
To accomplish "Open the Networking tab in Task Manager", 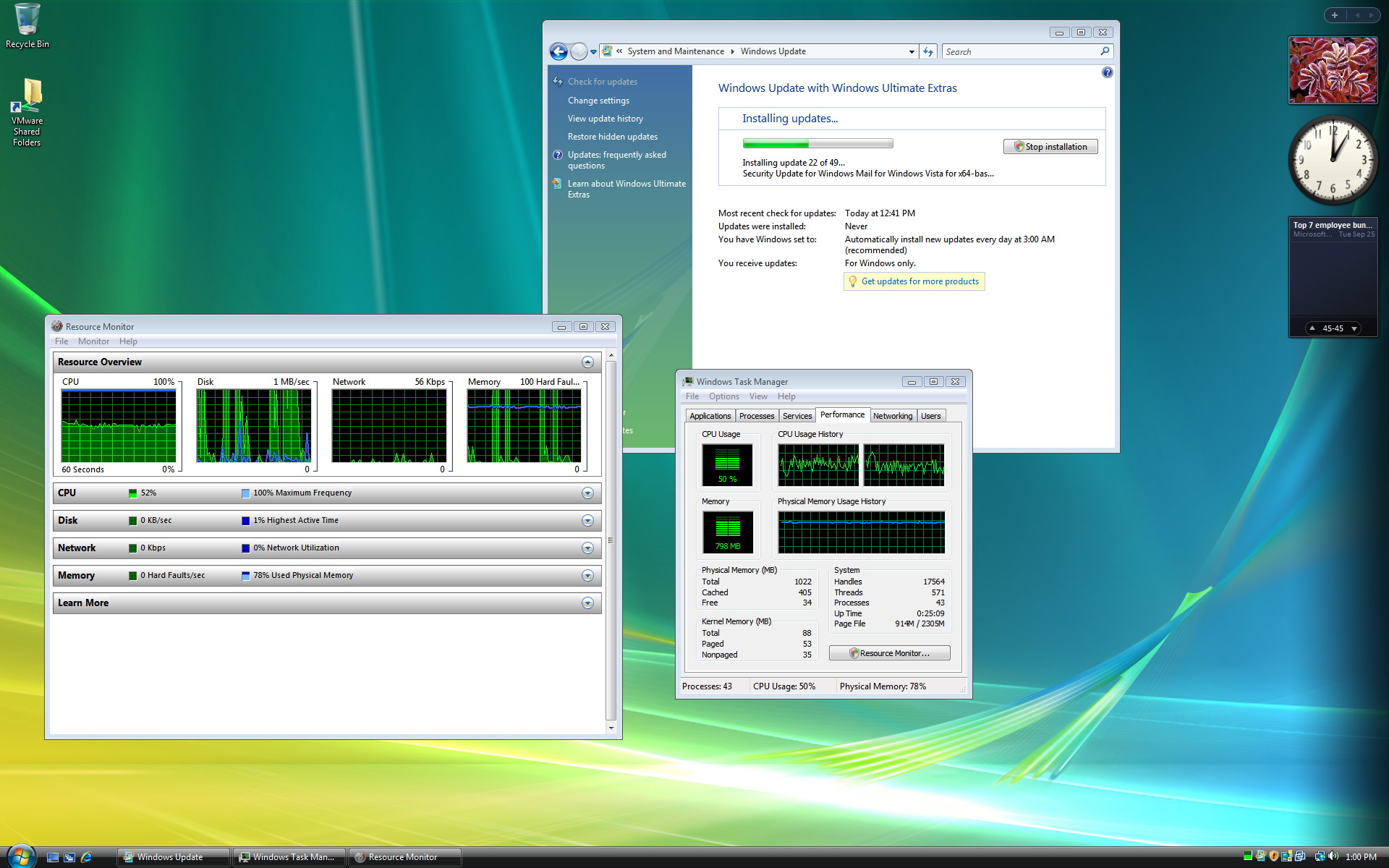I will 892,416.
